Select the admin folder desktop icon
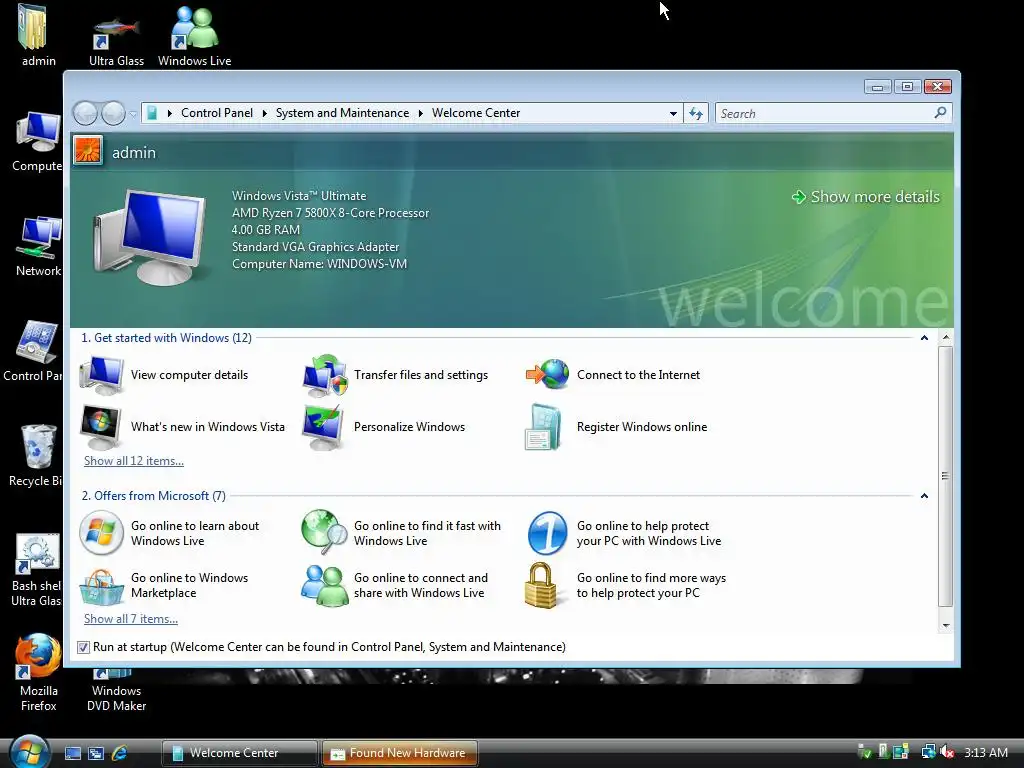The height and width of the screenshot is (768, 1024). [37, 36]
